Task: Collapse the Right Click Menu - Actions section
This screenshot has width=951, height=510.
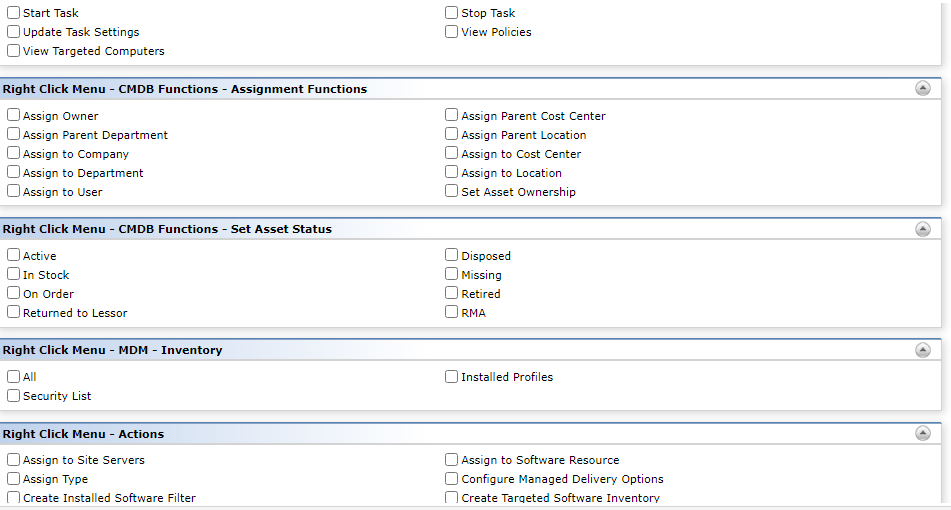Action: (x=922, y=433)
